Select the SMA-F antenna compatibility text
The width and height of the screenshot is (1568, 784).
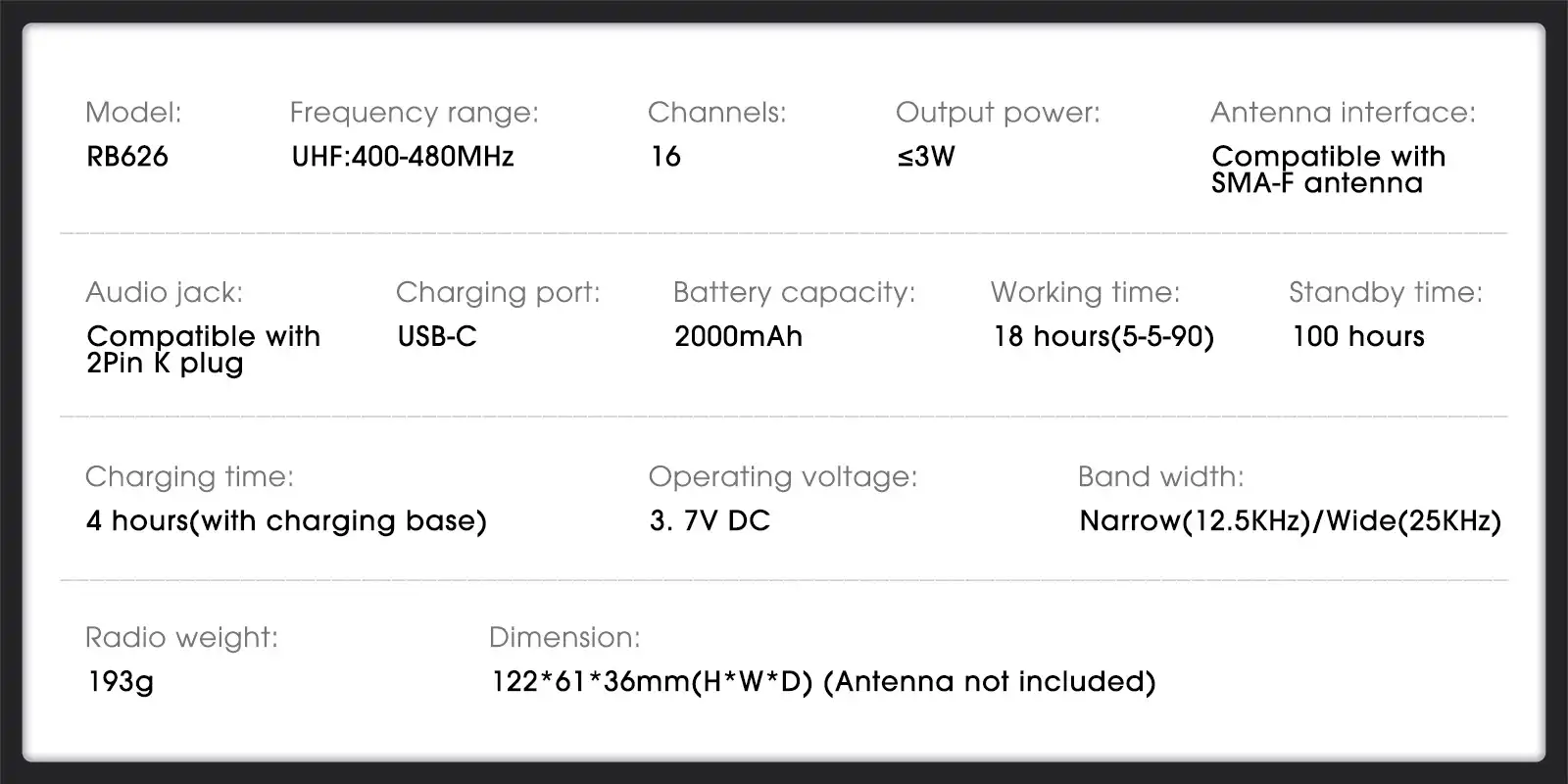[1328, 170]
